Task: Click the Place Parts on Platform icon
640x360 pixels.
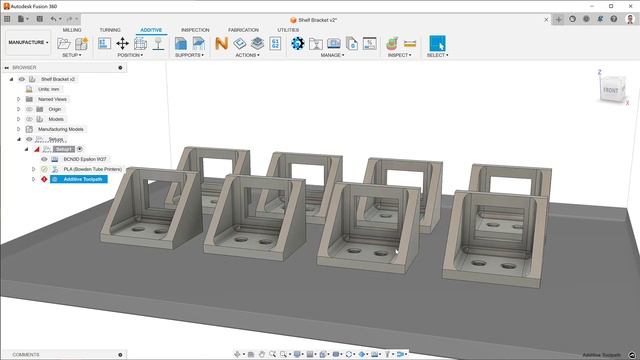Action: (x=158, y=43)
